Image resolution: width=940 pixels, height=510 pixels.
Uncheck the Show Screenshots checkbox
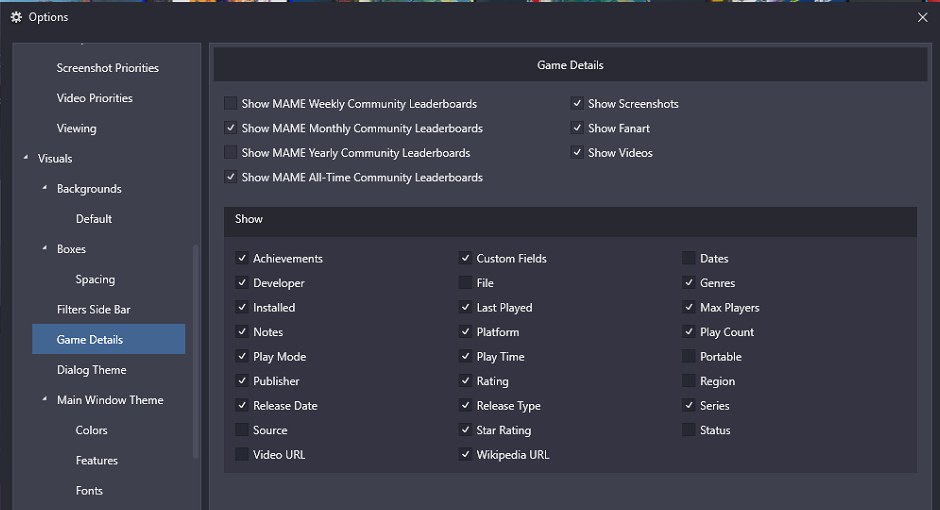577,103
